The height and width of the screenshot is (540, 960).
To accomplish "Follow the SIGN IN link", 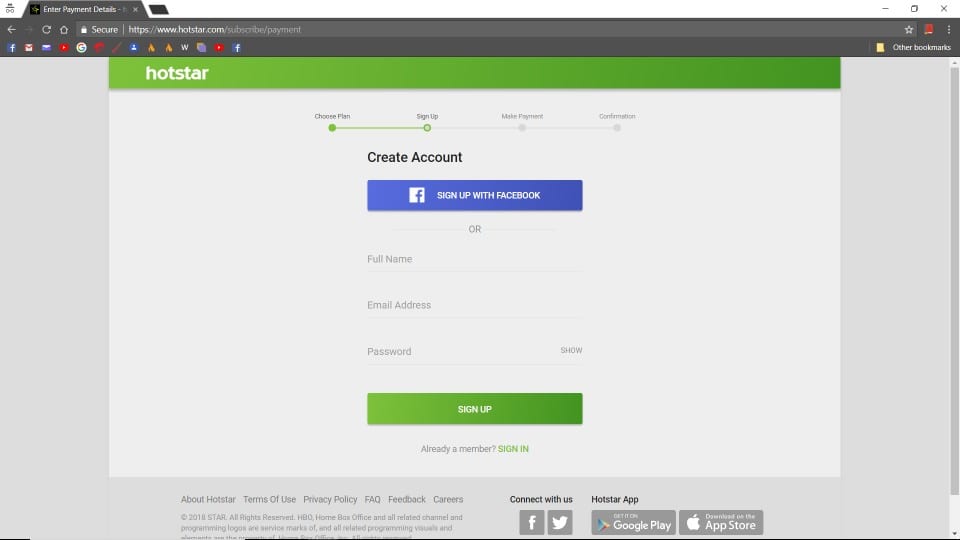I will [x=513, y=449].
